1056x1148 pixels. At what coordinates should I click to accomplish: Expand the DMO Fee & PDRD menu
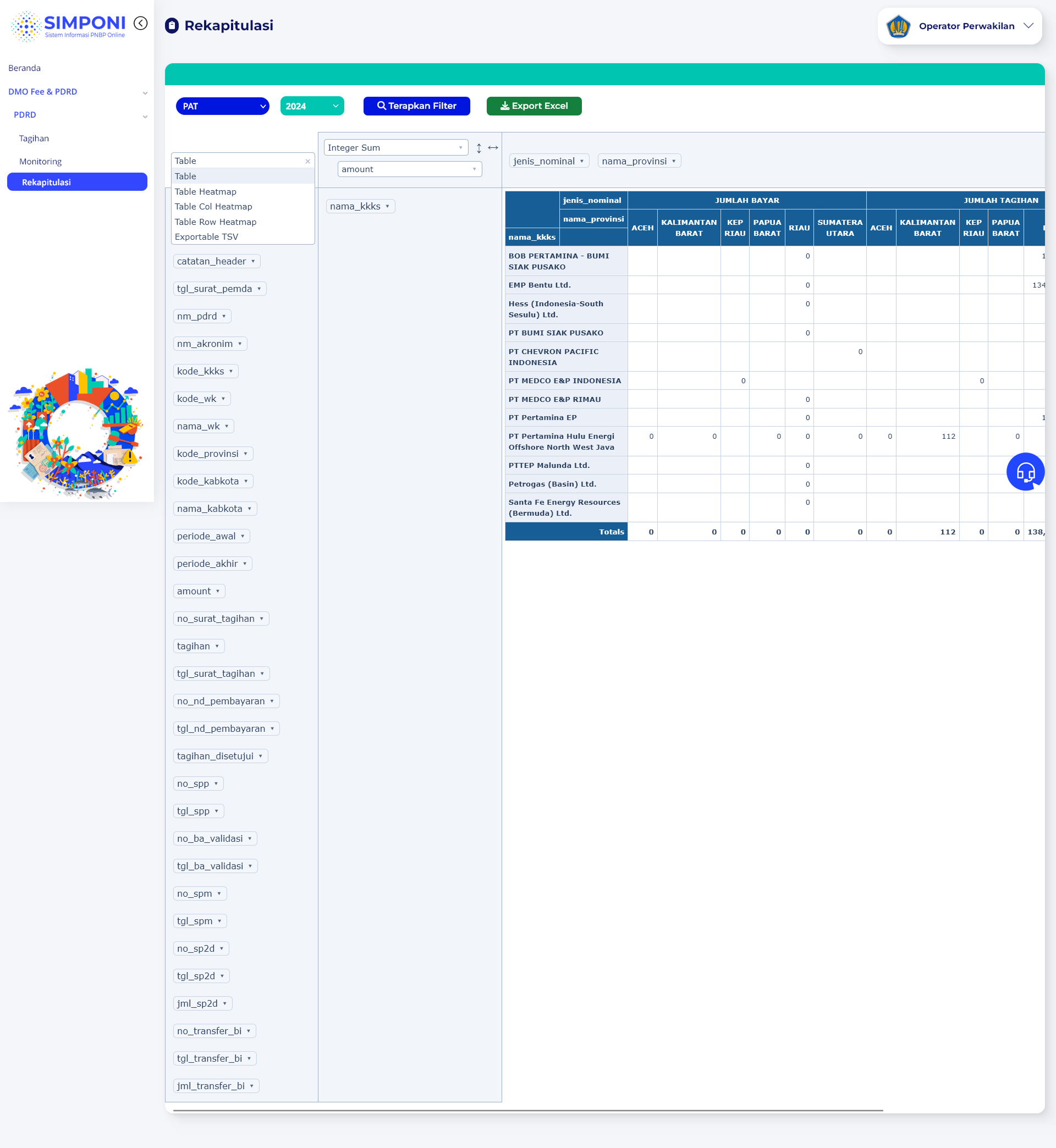(77, 92)
